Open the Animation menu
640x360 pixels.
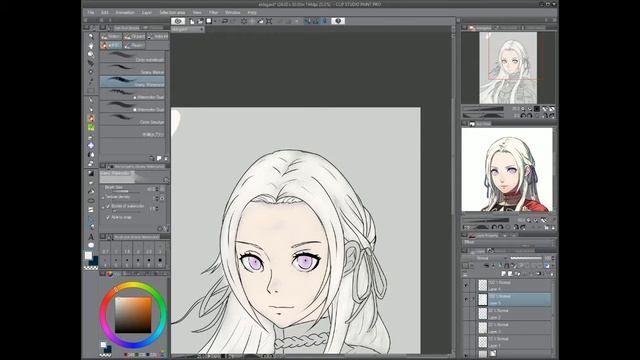click(125, 13)
